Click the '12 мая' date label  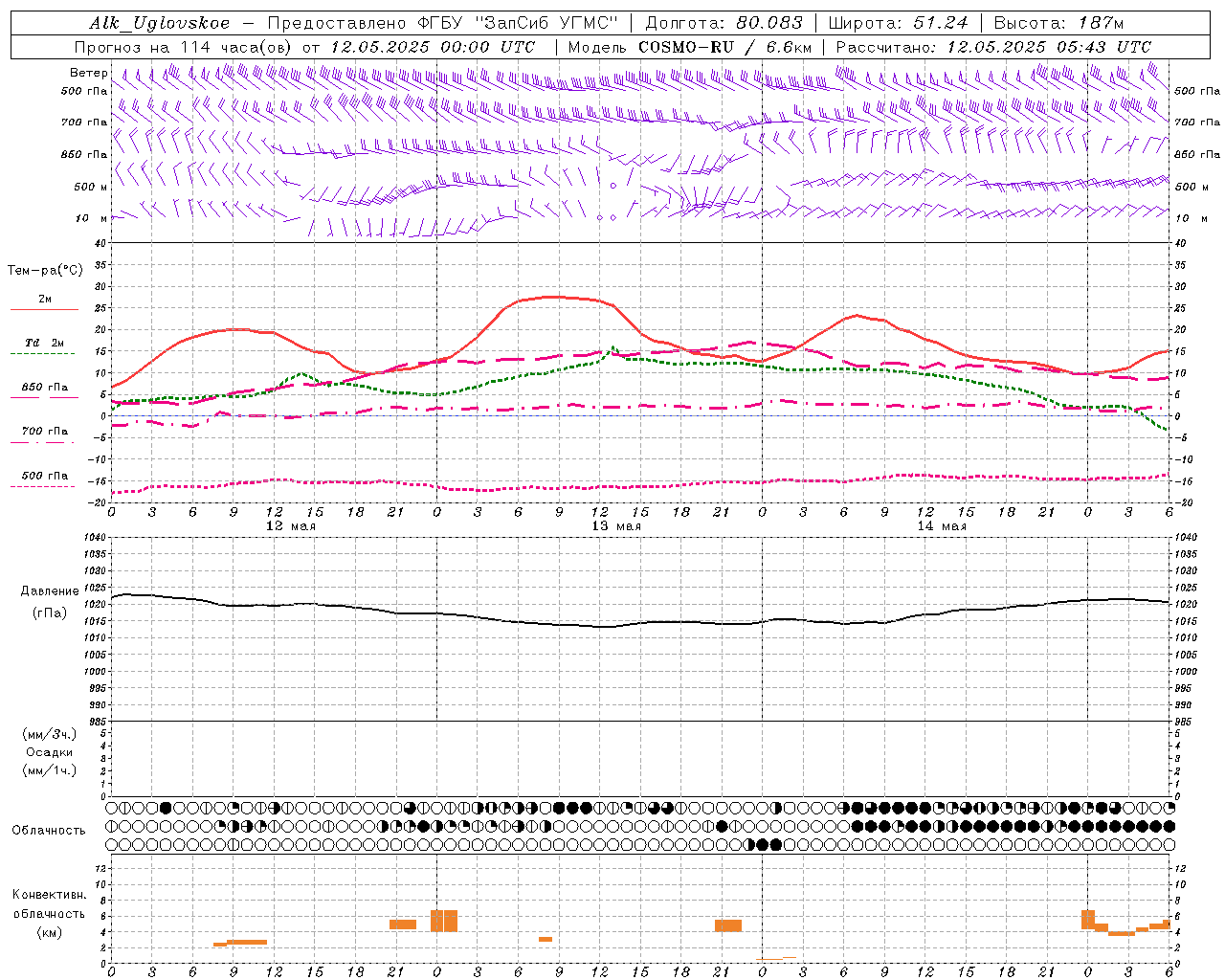(290, 526)
